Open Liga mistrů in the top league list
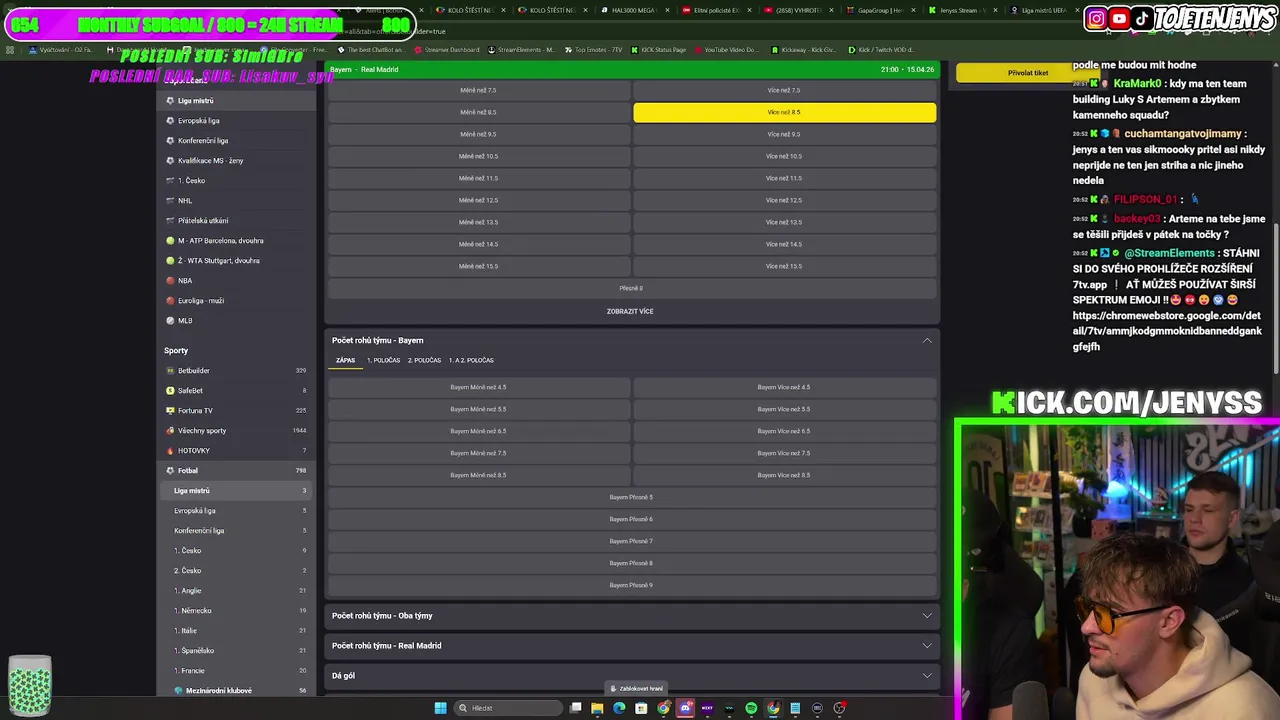Screen dimensions: 1280x720 (x=237, y=101)
